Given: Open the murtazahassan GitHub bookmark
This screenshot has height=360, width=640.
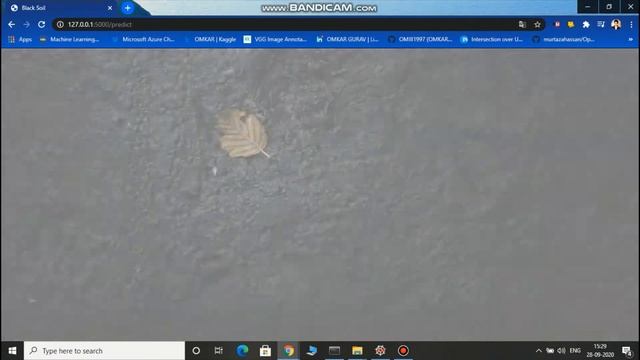Looking at the screenshot, I should 564,39.
